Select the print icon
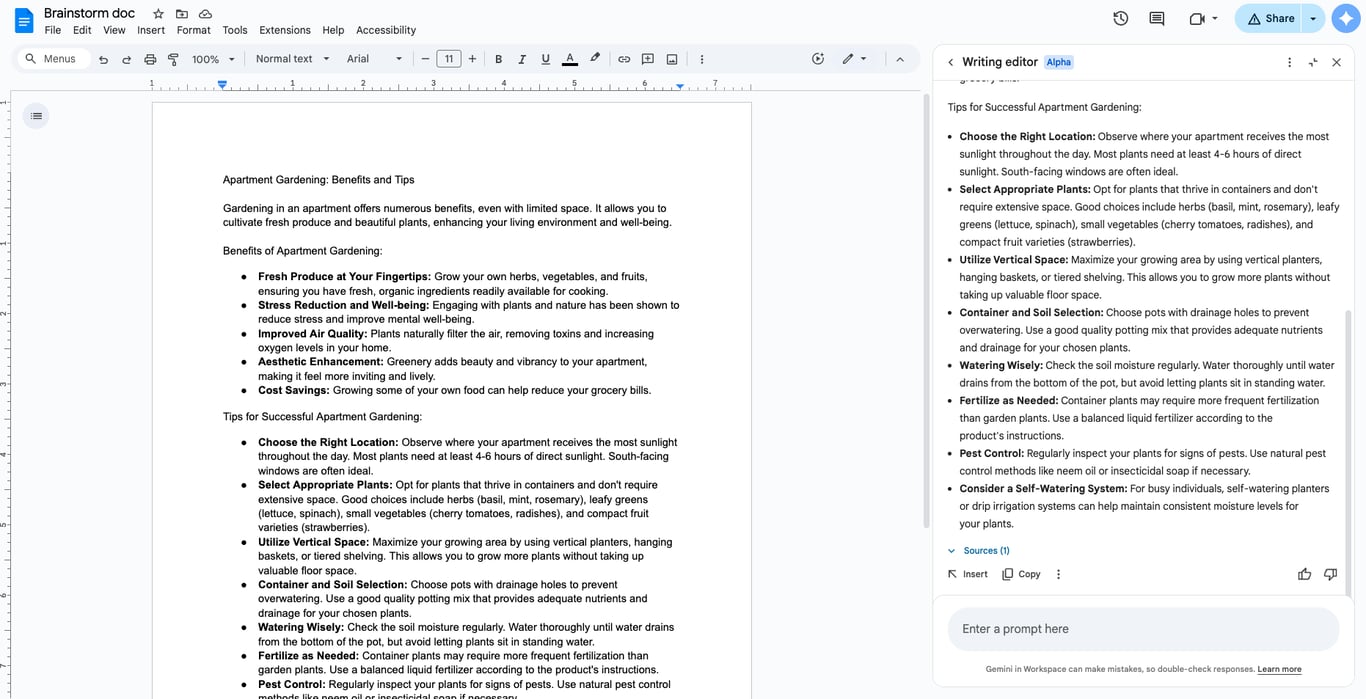Viewport: 1366px width, 699px height. pos(150,59)
